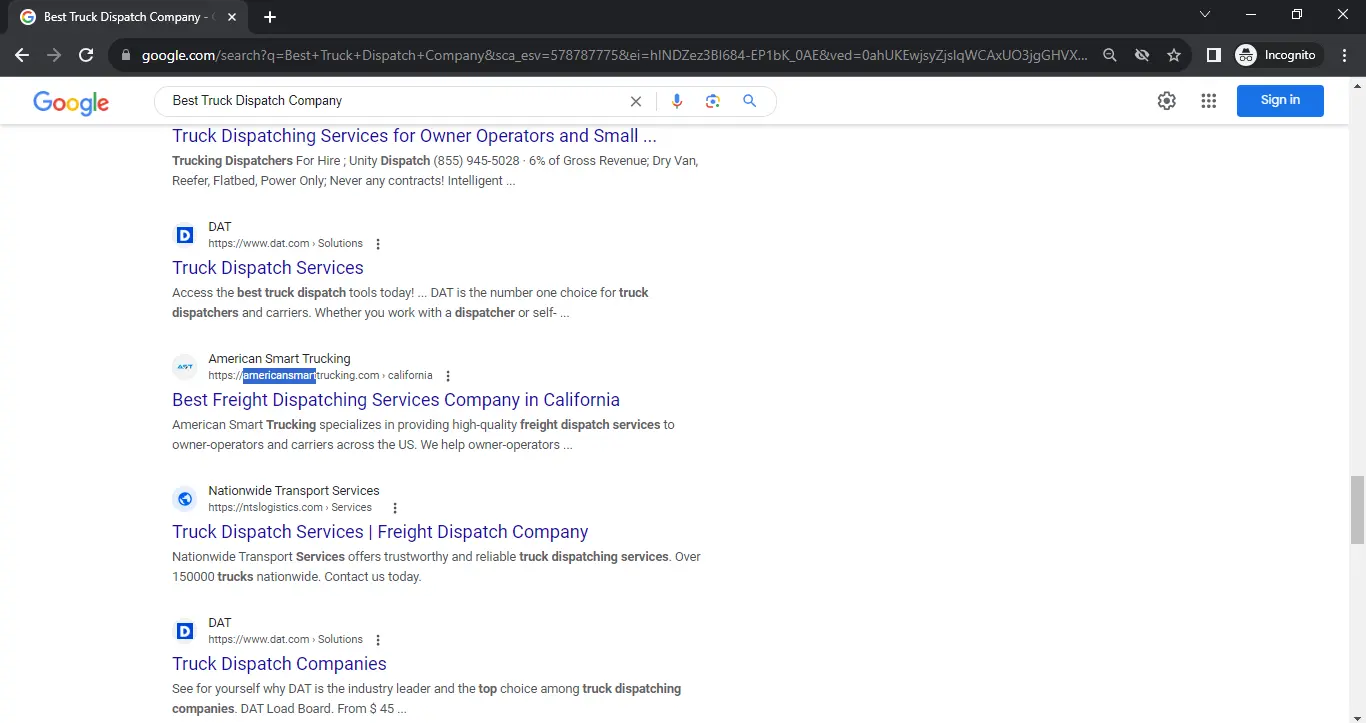
Task: Click inside the Google search input field
Action: tap(390, 101)
